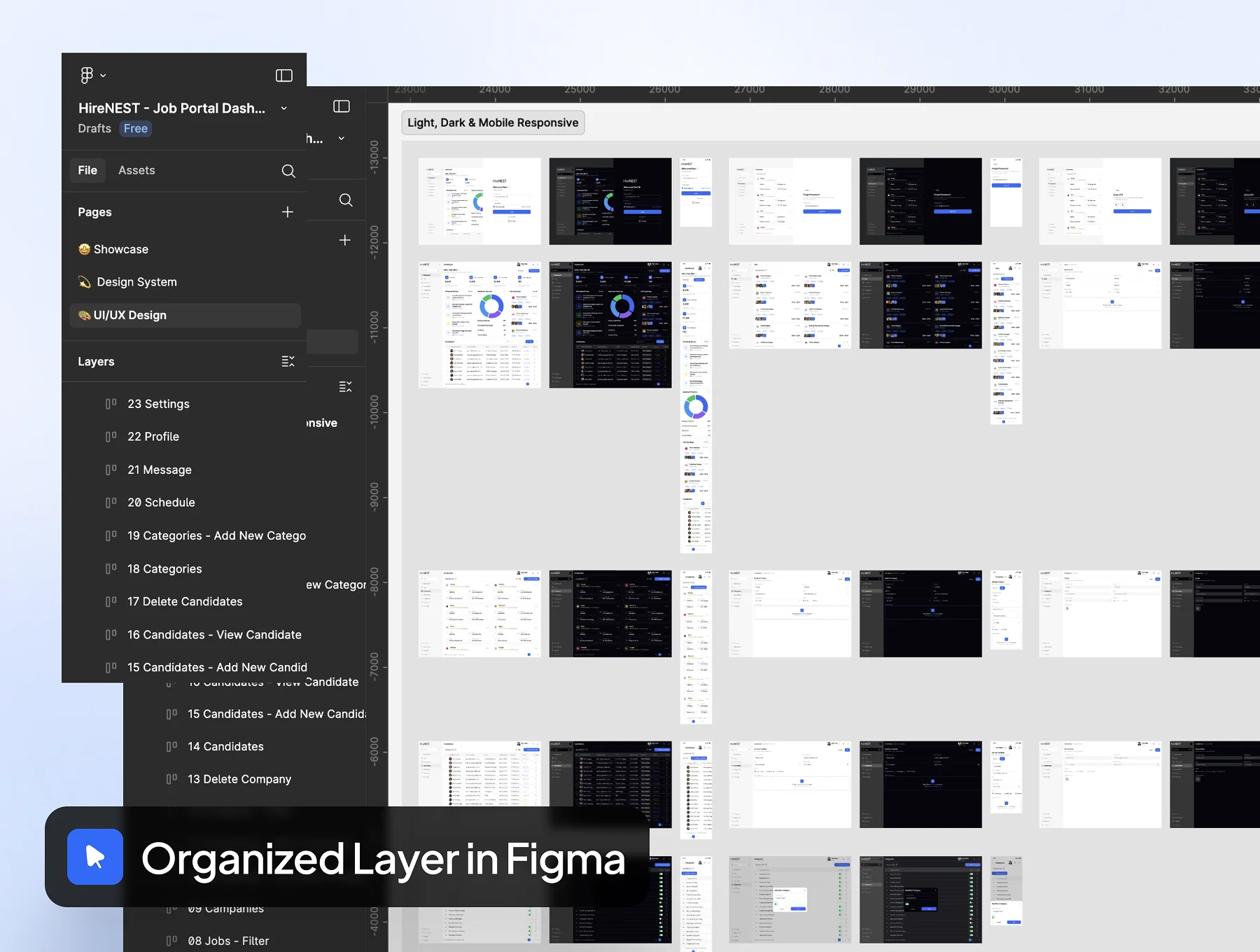Screen dimensions: 1260x952
Task: Select '16 Candidates - View Candidate' front panel layer
Action: [214, 635]
